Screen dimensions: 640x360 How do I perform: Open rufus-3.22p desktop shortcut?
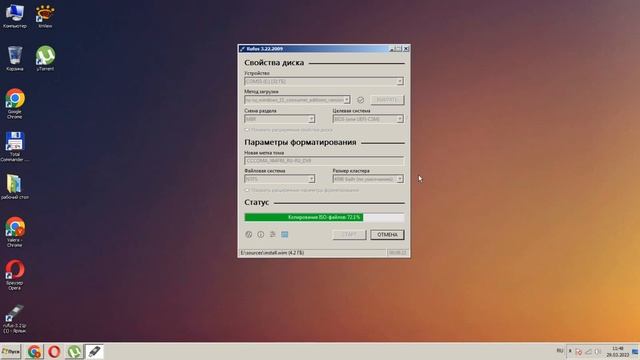[15, 319]
